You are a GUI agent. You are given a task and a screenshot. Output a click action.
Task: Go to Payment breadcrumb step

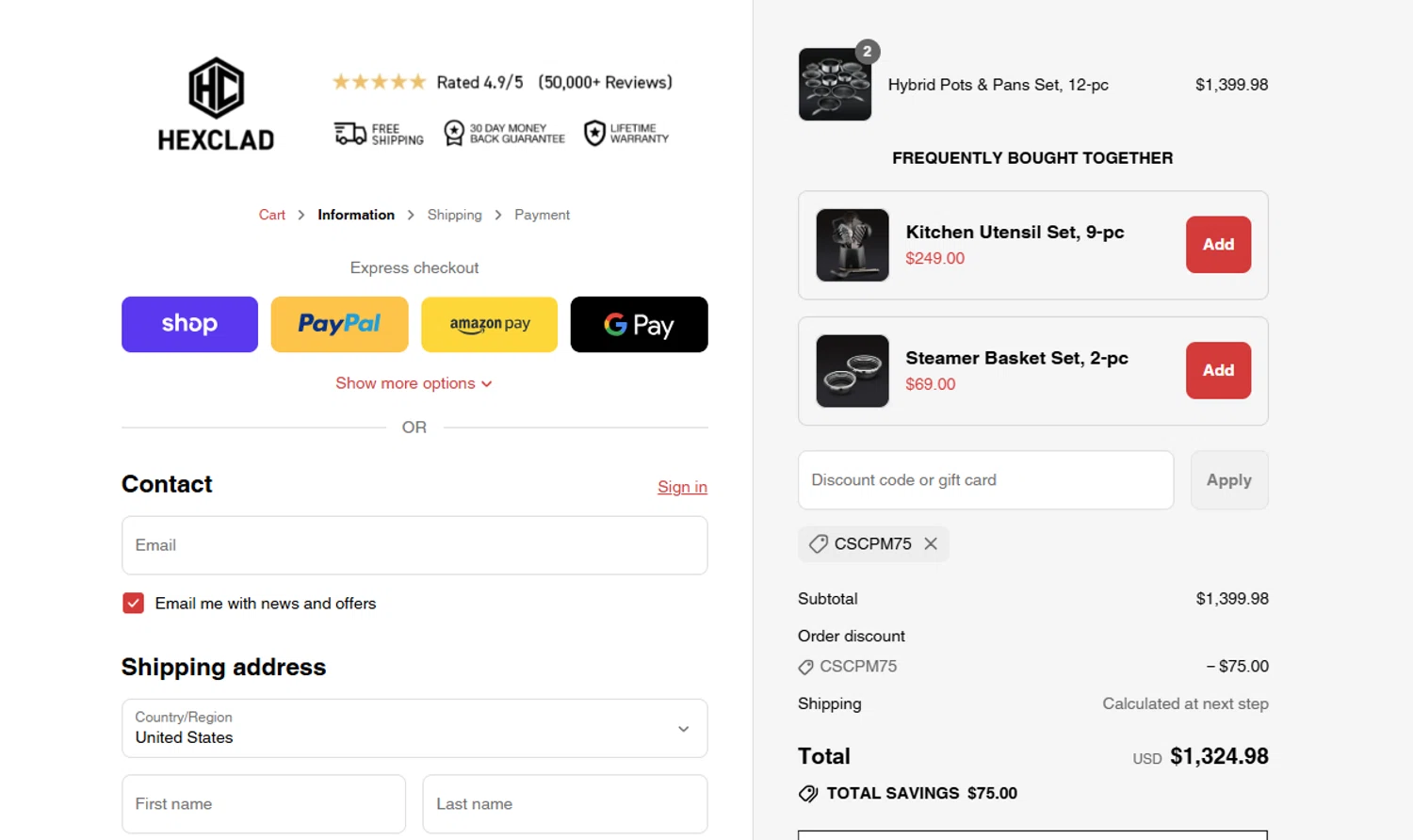point(542,215)
